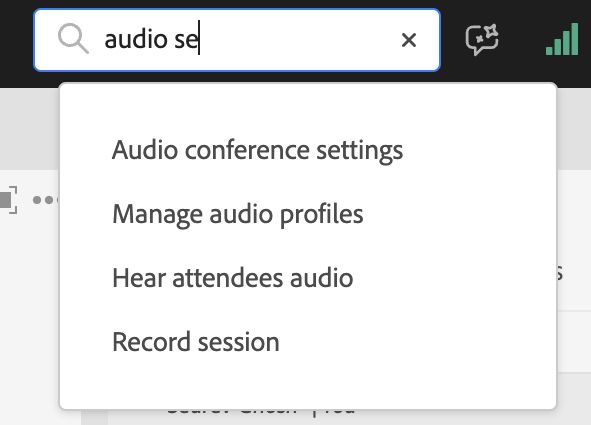This screenshot has width=591, height=425.
Task: Open the AI assistant chat sparkle icon
Action: (482, 40)
